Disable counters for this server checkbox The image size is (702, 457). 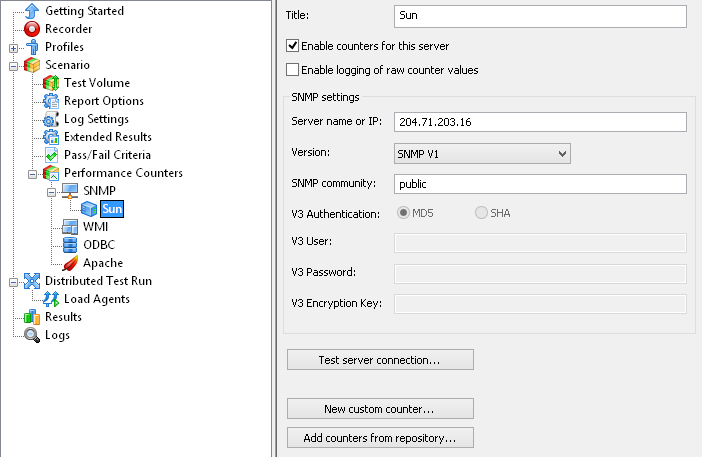tap(292, 46)
